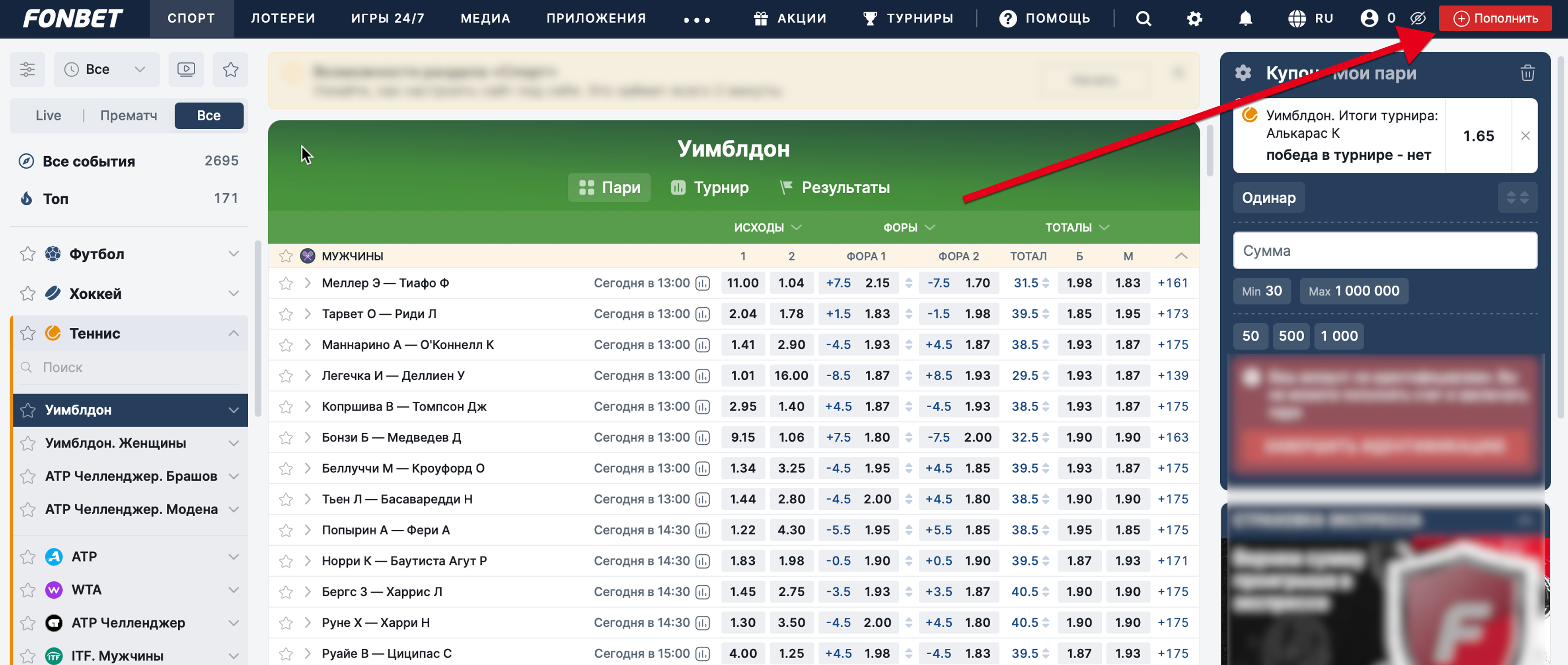The height and width of the screenshot is (665, 1568).
Task: Toggle balance visibility eye icon
Action: click(1418, 19)
